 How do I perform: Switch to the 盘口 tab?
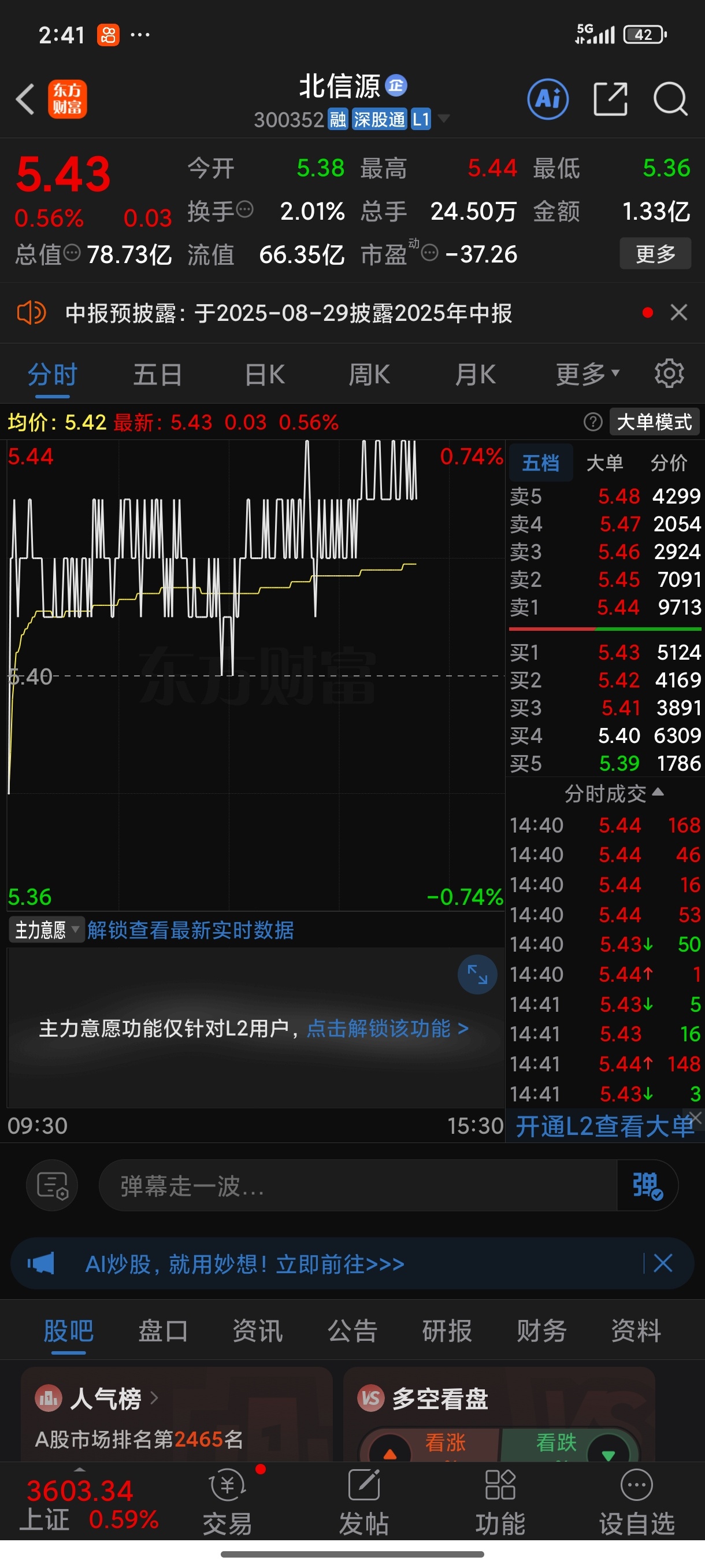click(x=163, y=1331)
